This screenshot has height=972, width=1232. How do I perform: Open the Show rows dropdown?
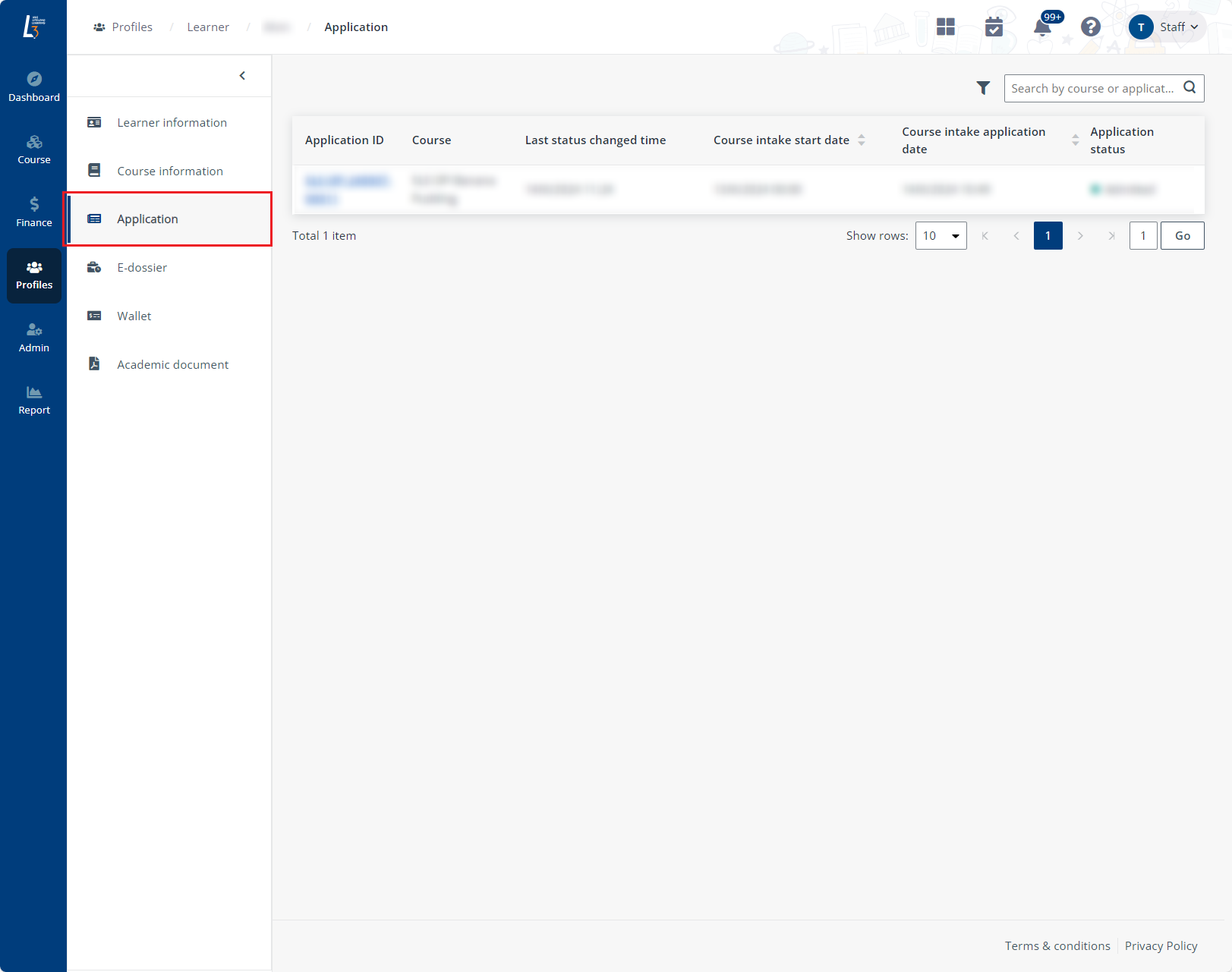[941, 236]
